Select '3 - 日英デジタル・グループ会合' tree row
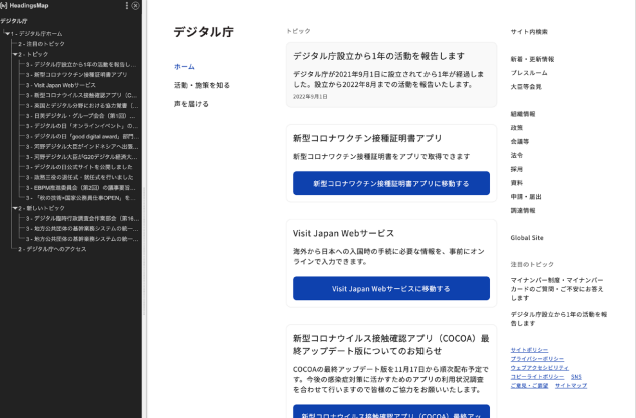636x418 pixels. [x=81, y=116]
